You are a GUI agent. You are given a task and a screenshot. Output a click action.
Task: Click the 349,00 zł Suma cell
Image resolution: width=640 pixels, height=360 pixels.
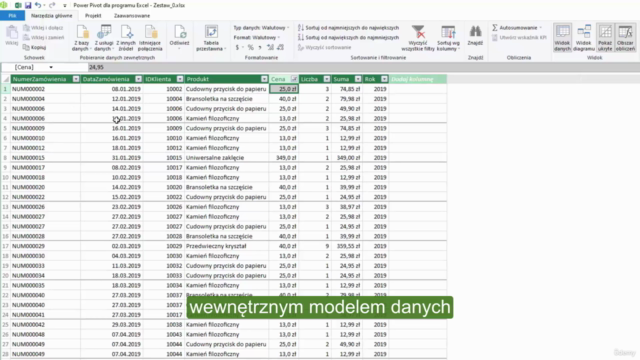[x=347, y=158]
